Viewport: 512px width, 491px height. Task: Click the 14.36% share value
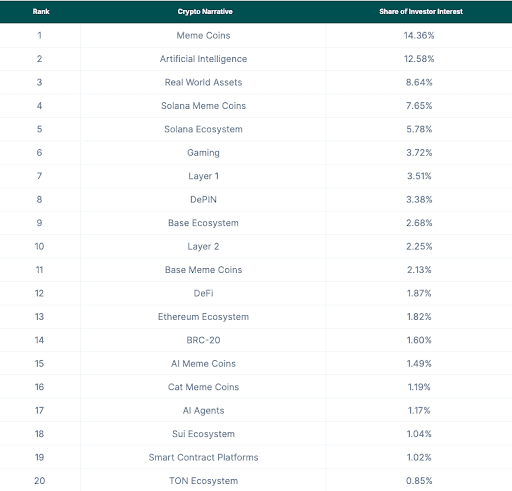click(419, 35)
